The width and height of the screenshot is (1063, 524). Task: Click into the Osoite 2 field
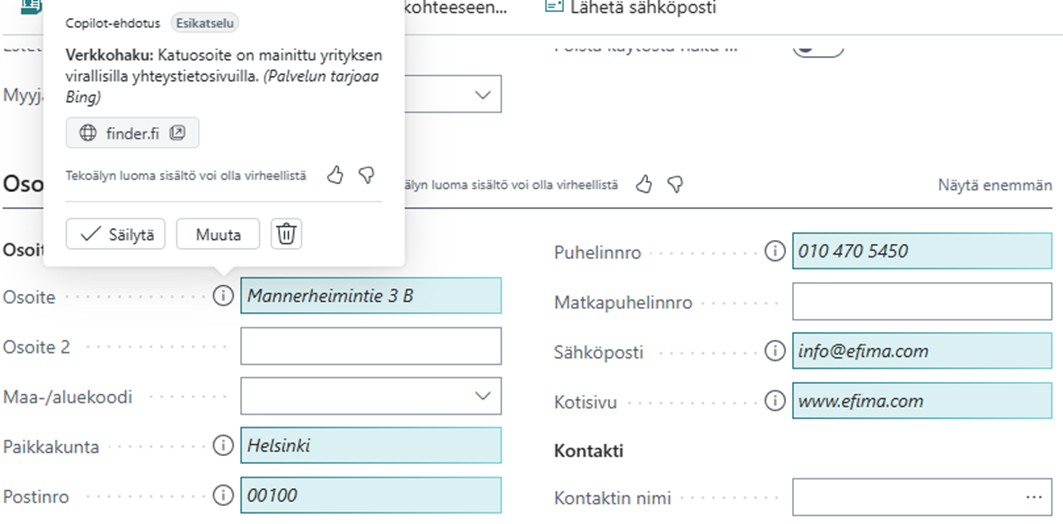pos(370,346)
